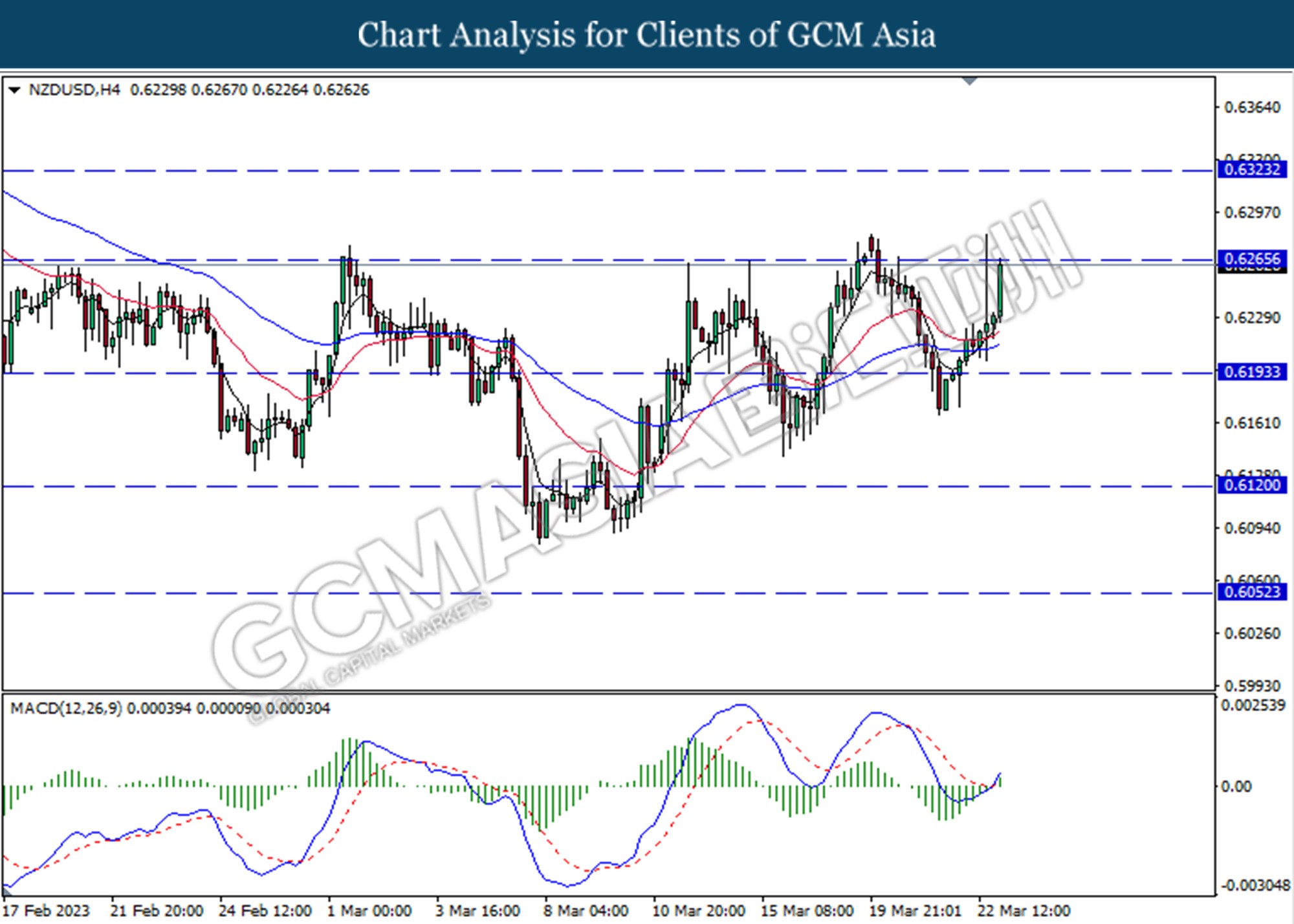Click the 0.61933 price level label
The image size is (1294, 924).
tap(1252, 372)
